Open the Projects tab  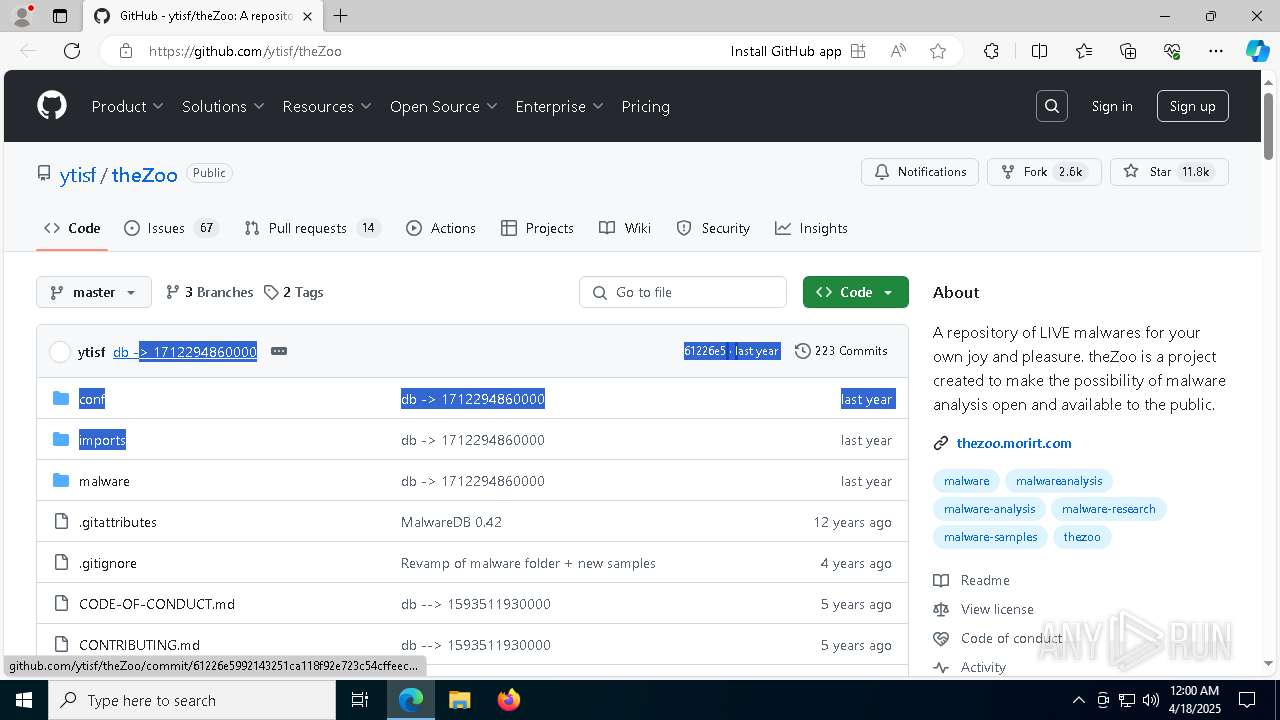coord(537,228)
